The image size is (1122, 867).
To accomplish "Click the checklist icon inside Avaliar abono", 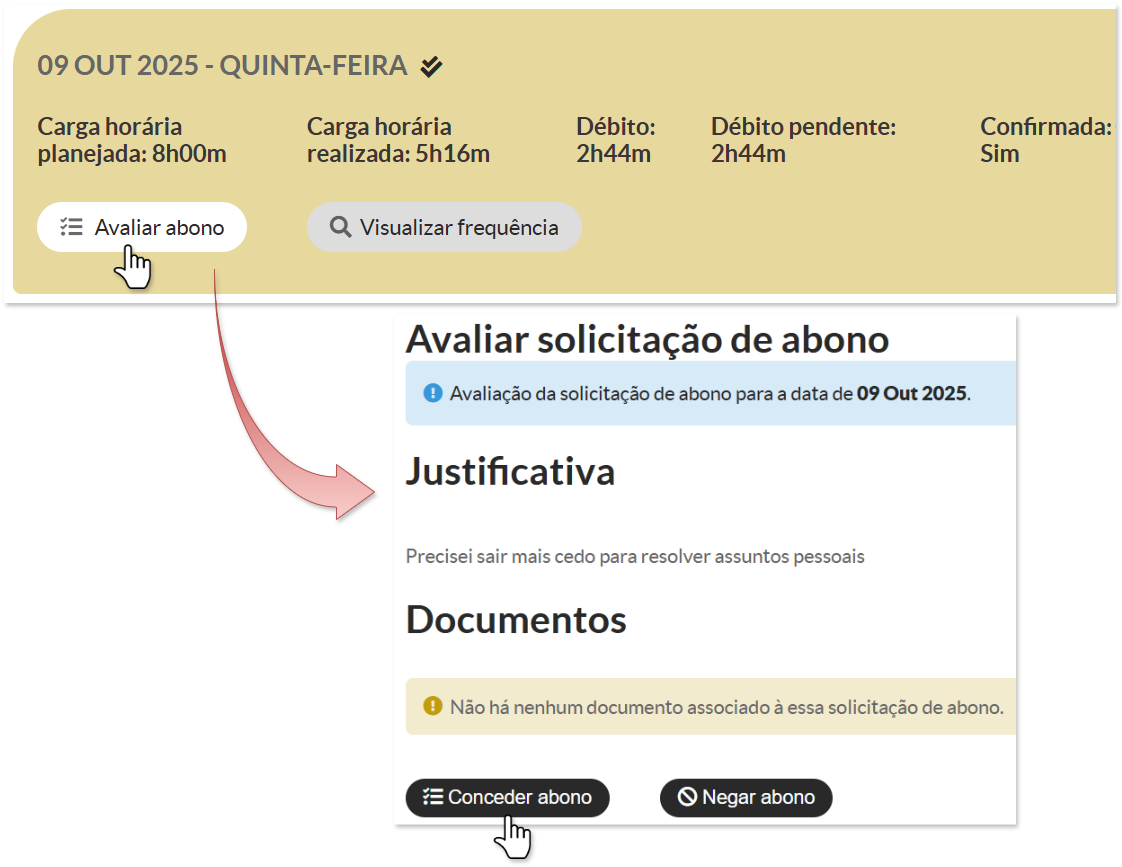I will pyautogui.click(x=71, y=227).
